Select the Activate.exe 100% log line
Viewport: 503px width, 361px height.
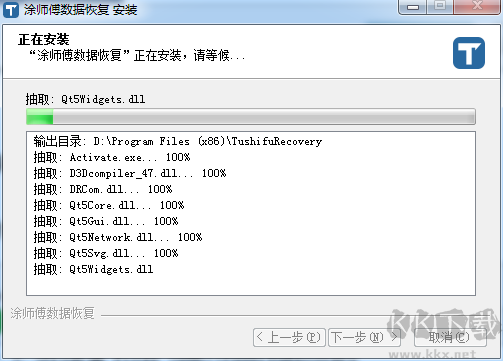[x=112, y=157]
